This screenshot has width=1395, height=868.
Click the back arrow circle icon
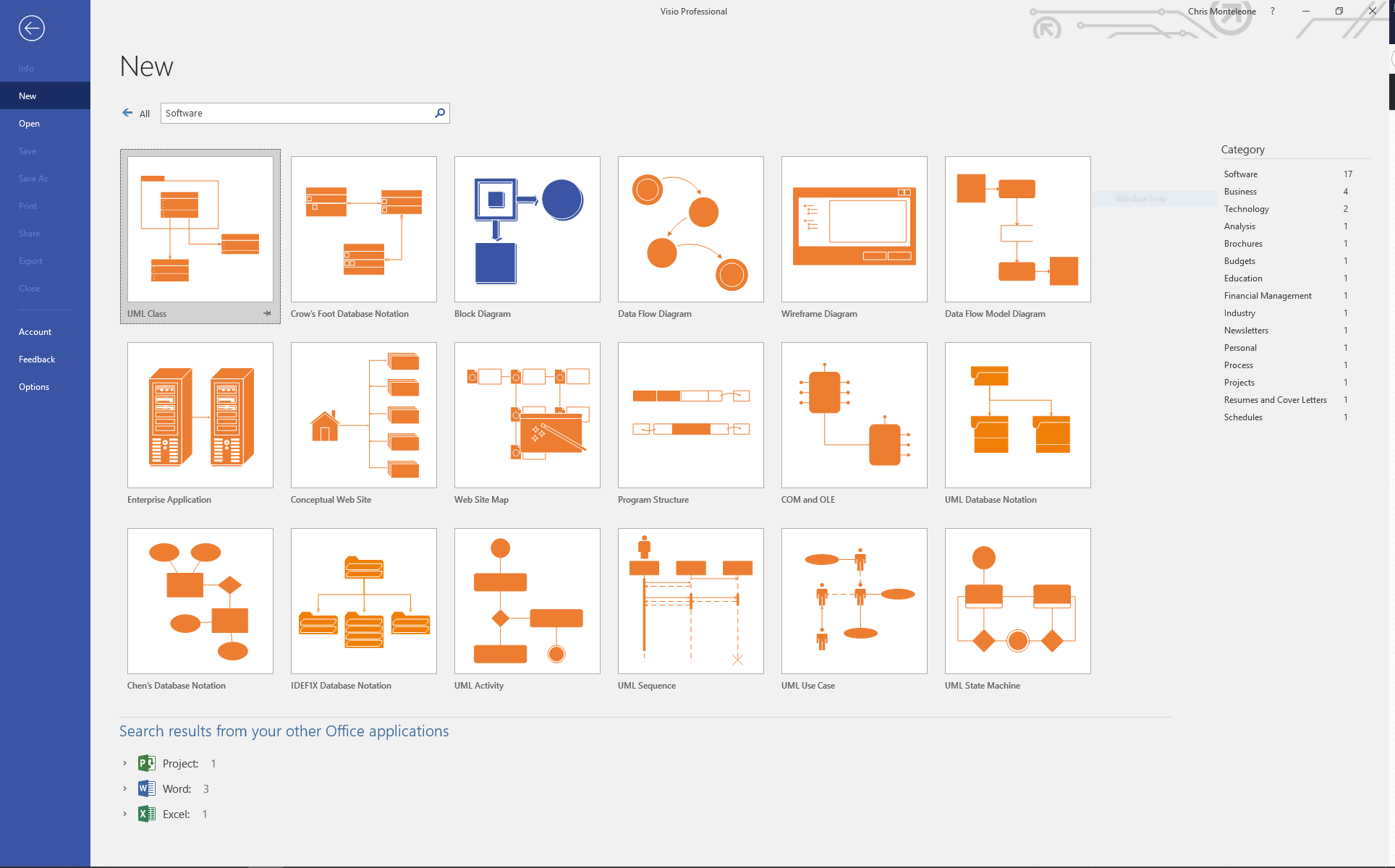tap(31, 28)
